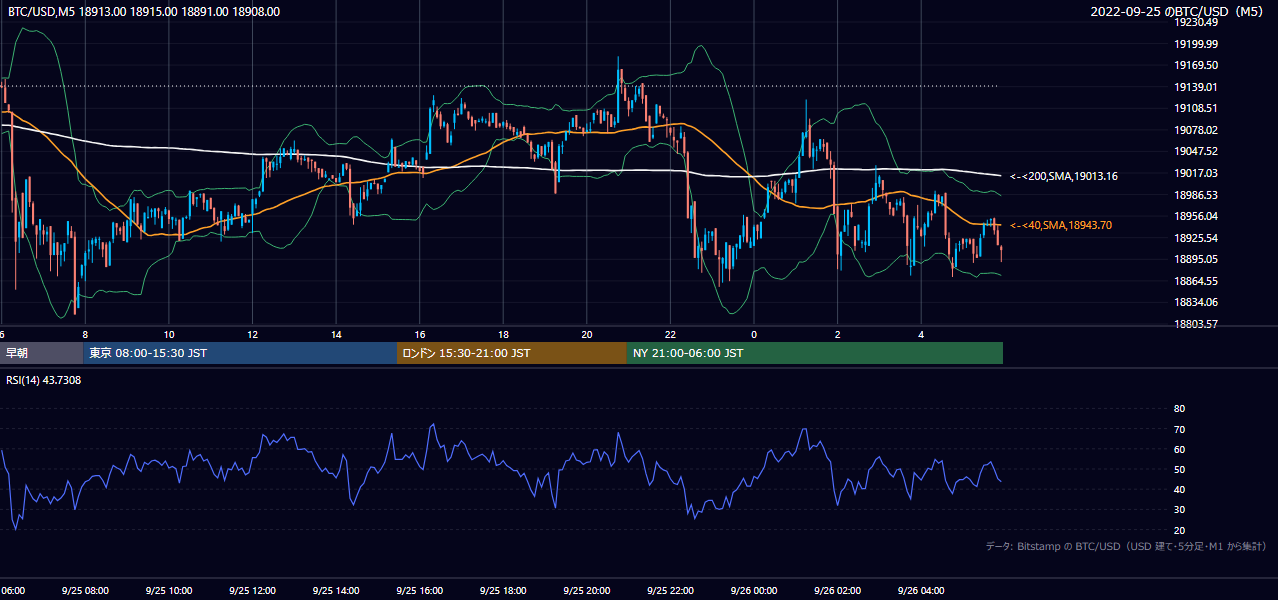Image resolution: width=1278 pixels, height=600 pixels.
Task: Click hour tick 22 under price chart
Action: pyautogui.click(x=671, y=334)
